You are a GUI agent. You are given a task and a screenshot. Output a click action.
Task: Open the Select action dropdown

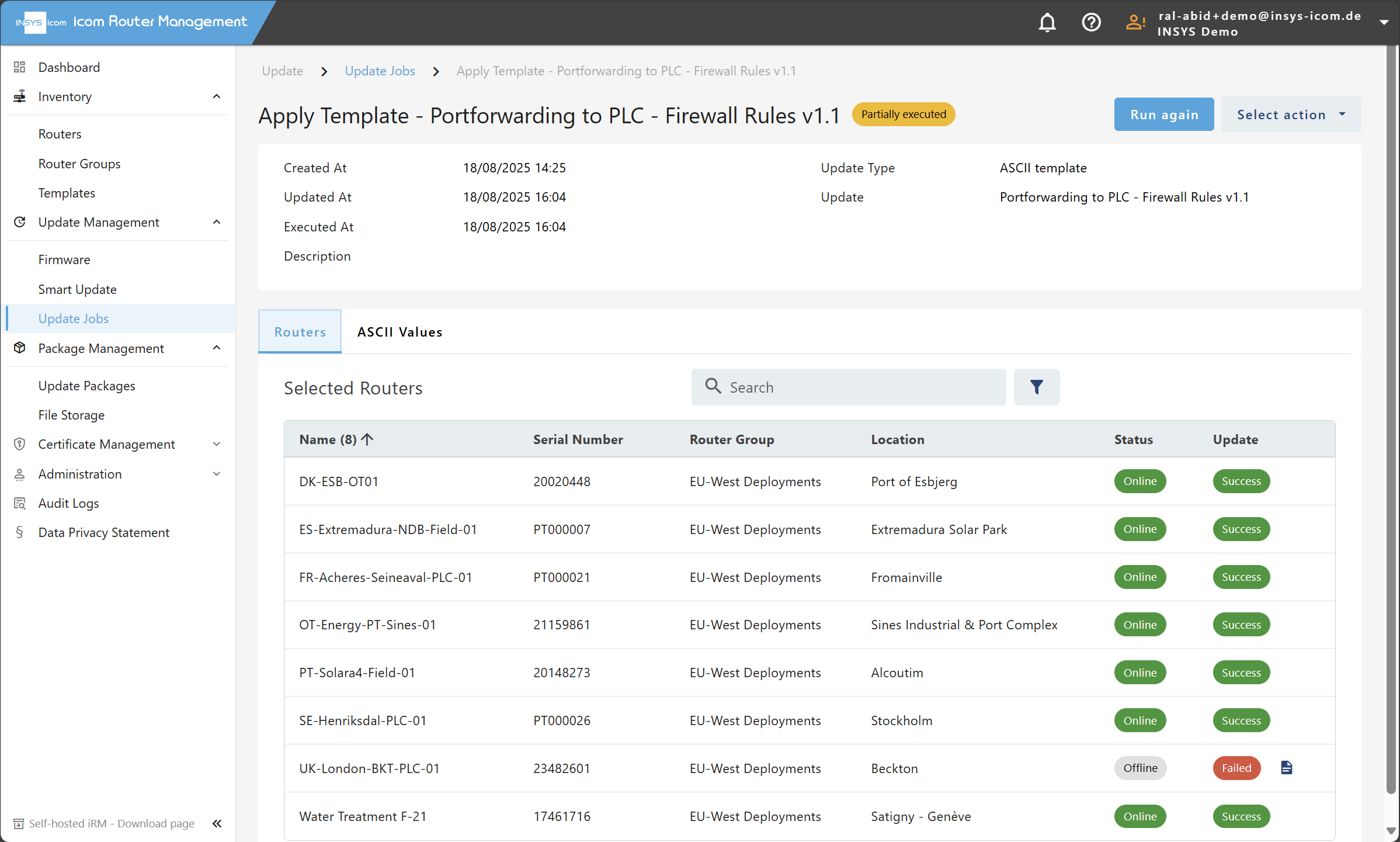[x=1291, y=115]
